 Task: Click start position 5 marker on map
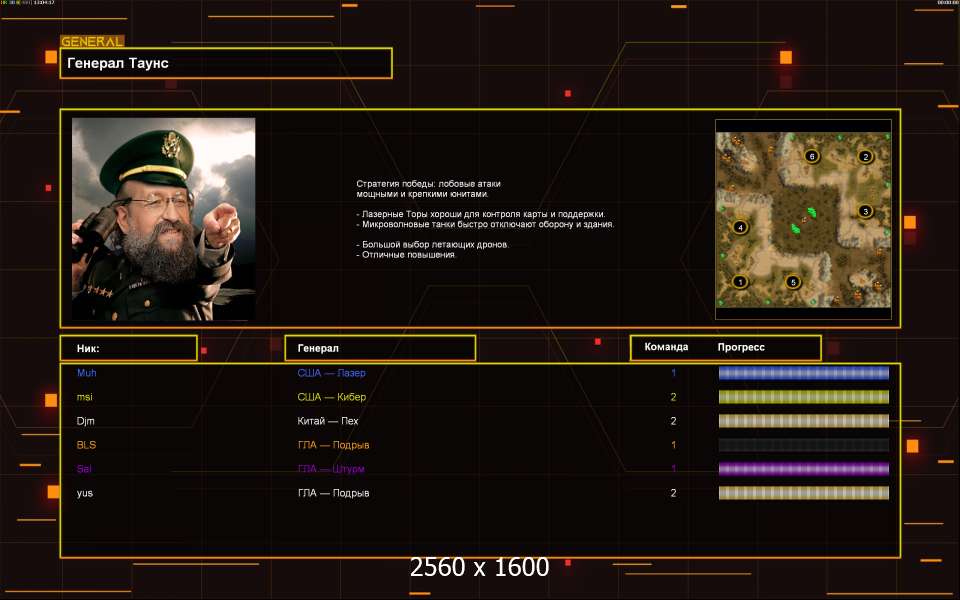pyautogui.click(x=793, y=282)
